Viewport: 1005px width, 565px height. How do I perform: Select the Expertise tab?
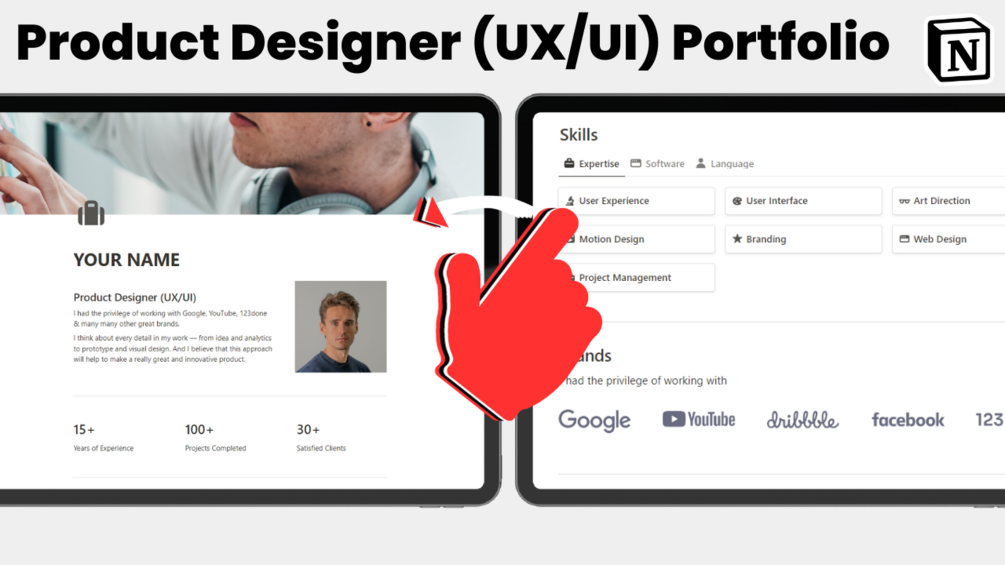point(592,163)
